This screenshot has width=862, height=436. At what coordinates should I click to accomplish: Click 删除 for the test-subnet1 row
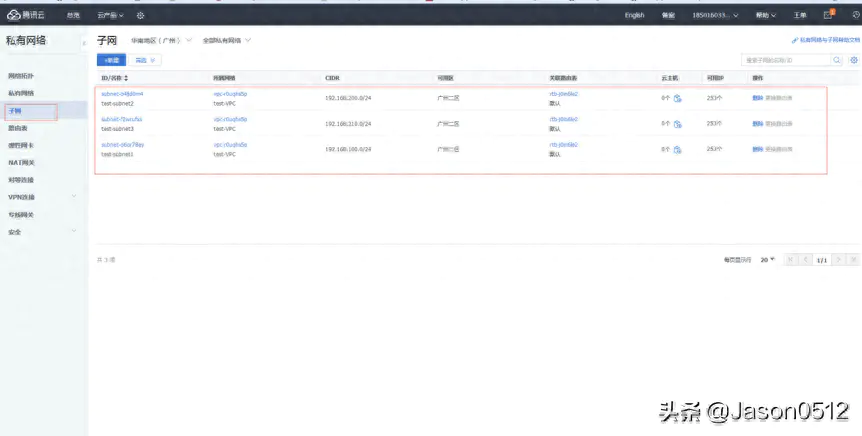click(x=756, y=149)
